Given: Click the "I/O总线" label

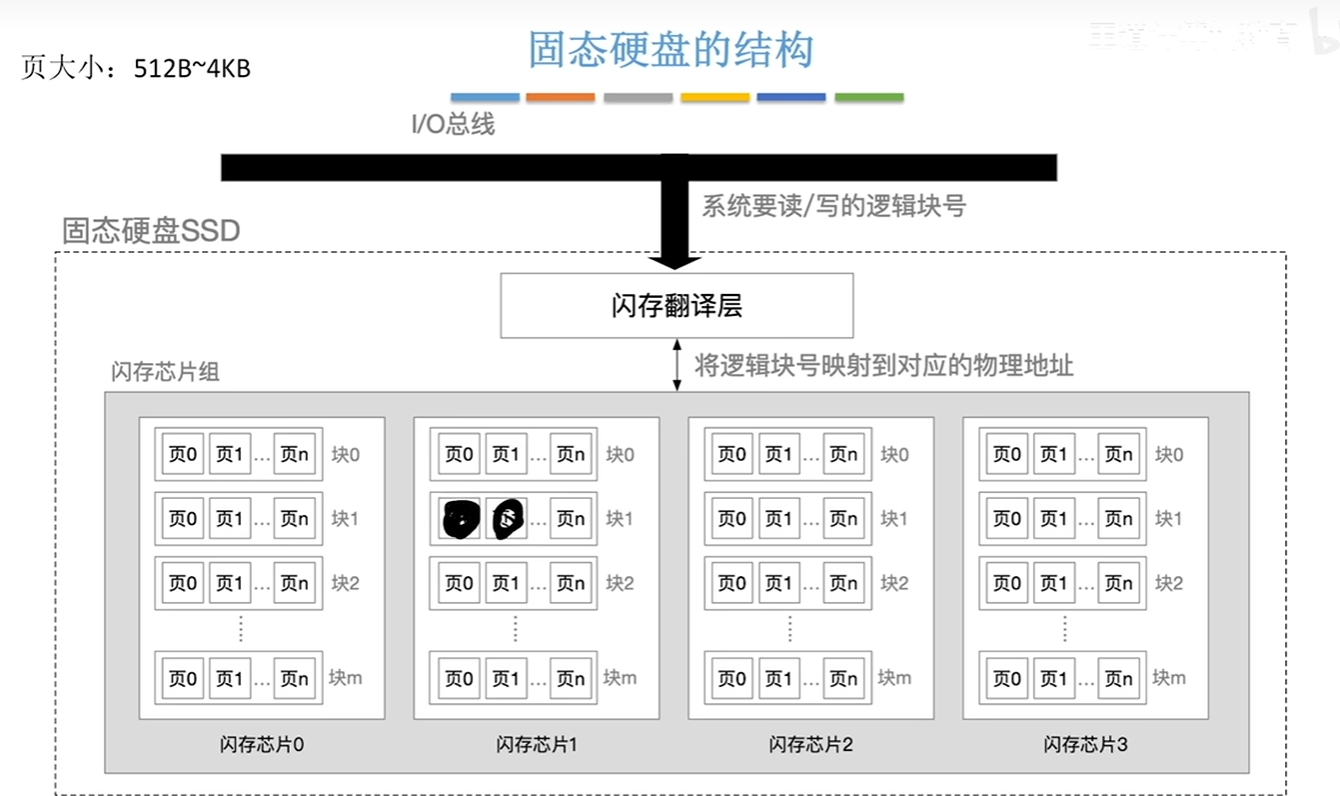Looking at the screenshot, I should [453, 125].
